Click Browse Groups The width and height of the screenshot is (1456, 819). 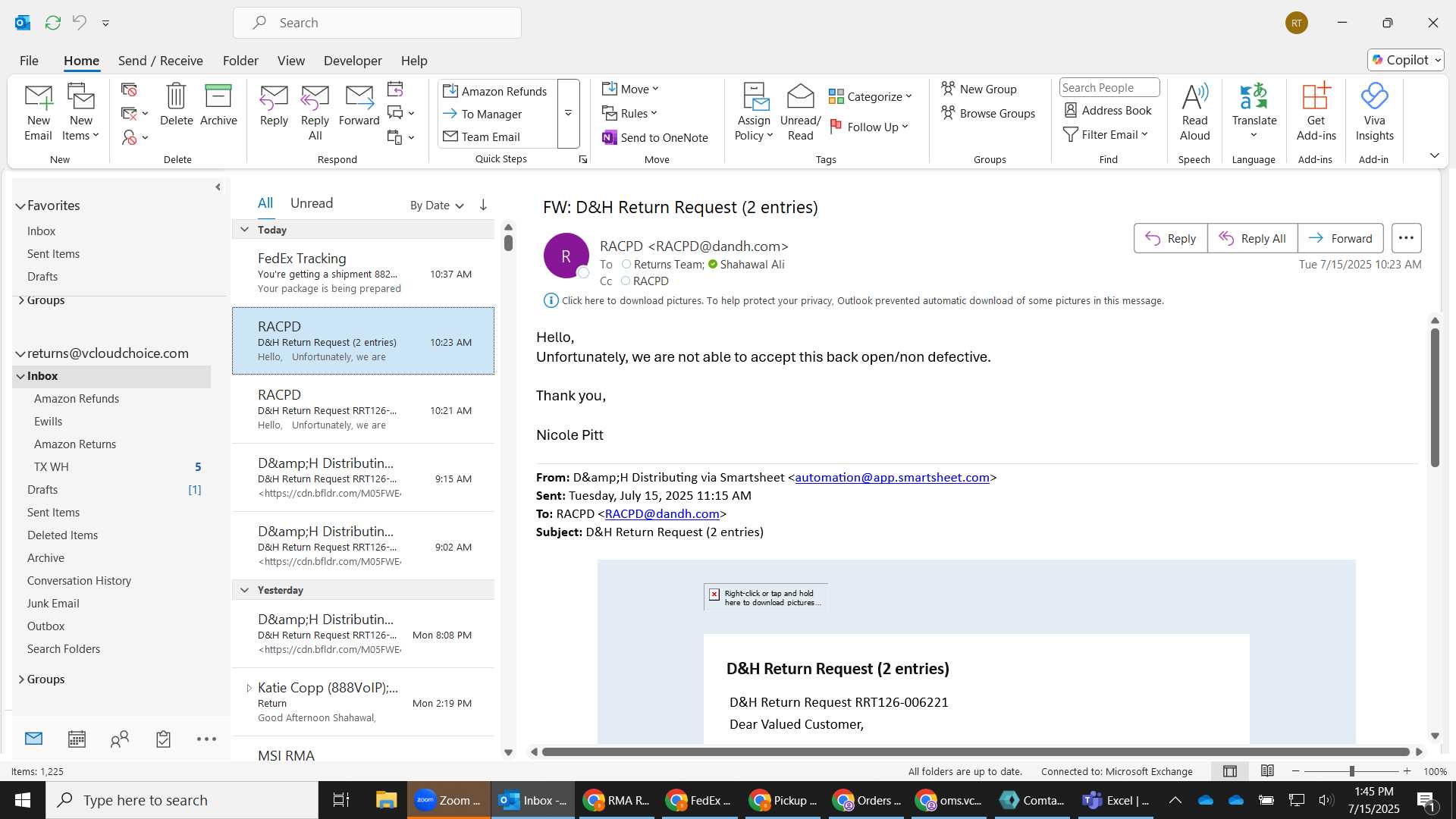pos(988,113)
